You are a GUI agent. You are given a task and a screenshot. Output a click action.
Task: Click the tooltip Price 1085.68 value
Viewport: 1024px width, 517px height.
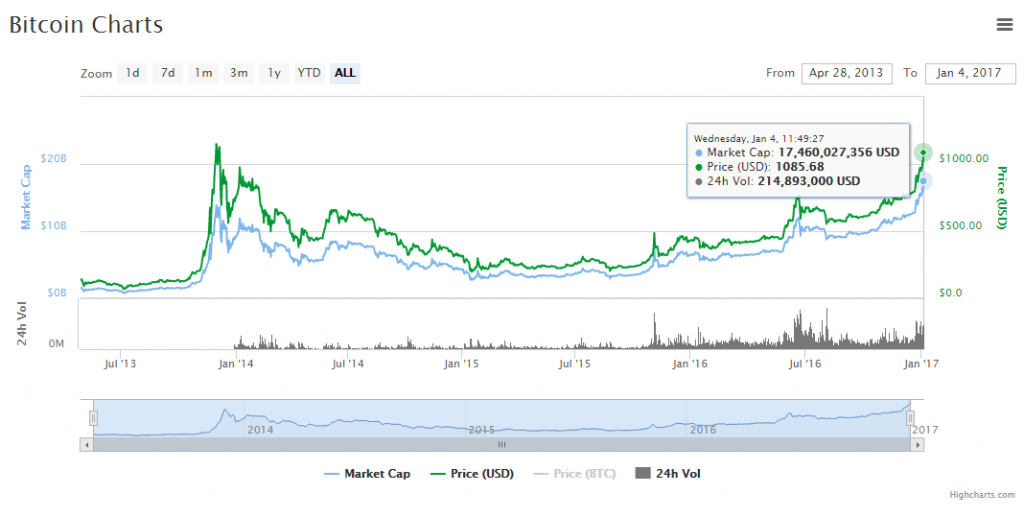[800, 166]
